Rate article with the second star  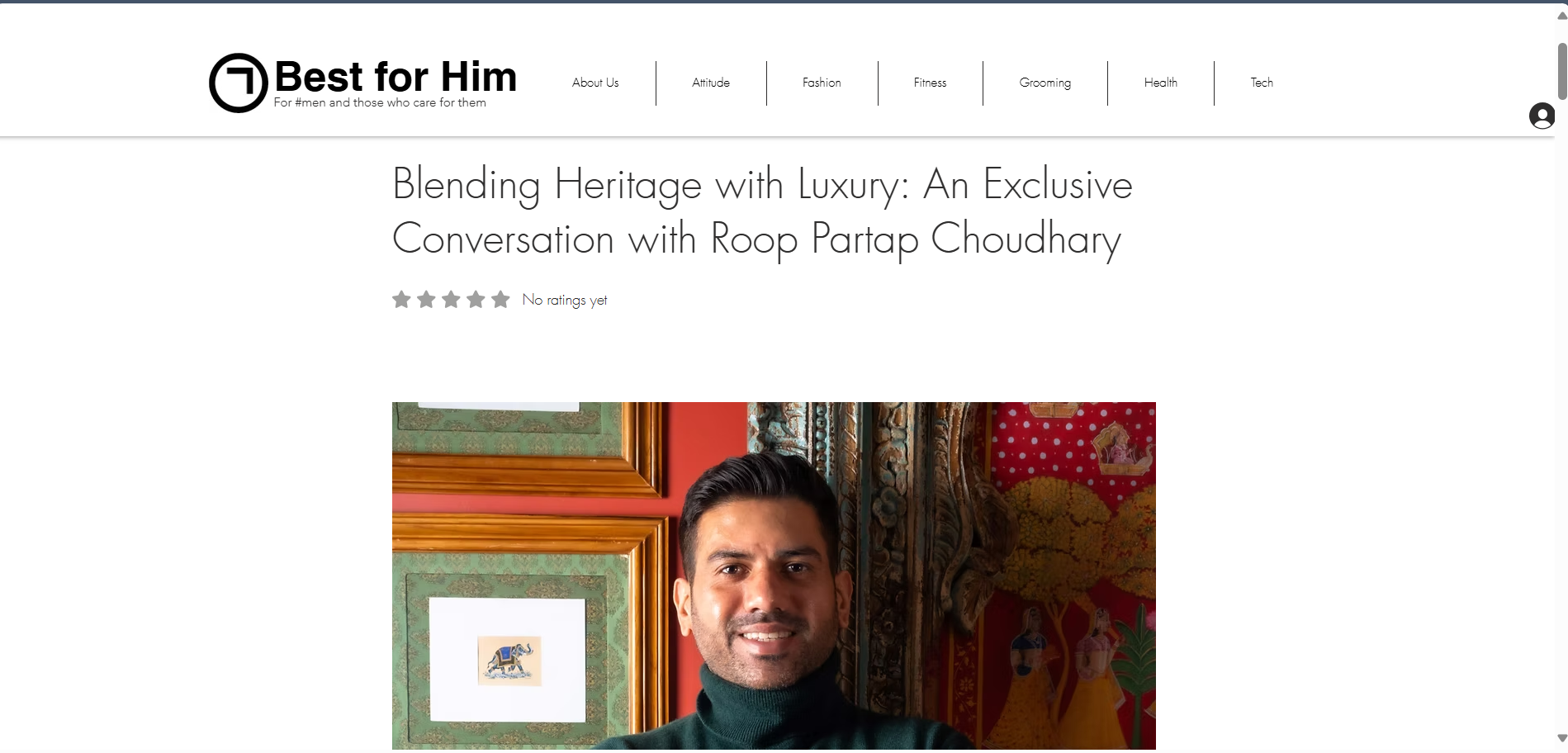click(426, 299)
